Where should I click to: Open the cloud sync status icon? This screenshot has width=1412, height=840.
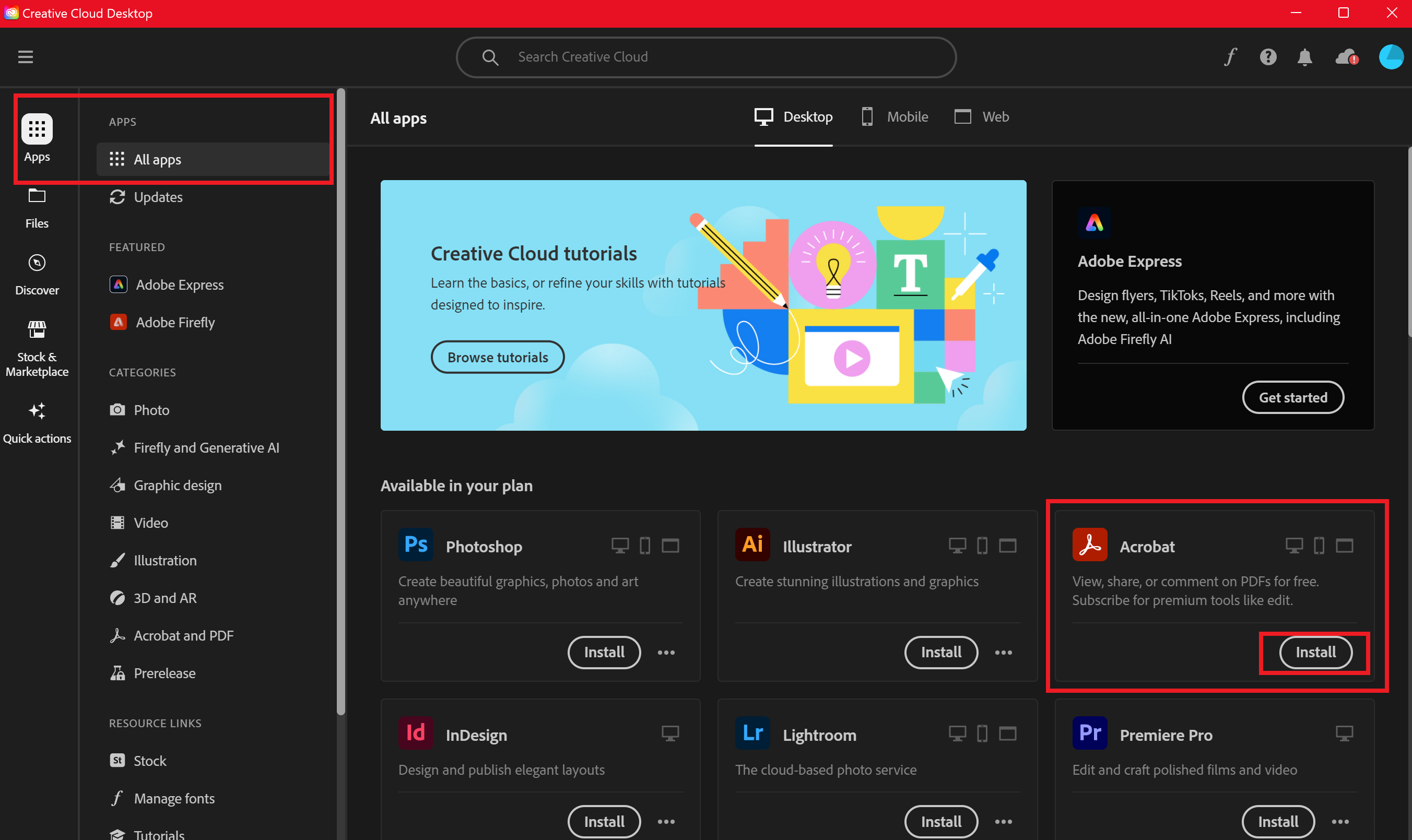[x=1346, y=56]
